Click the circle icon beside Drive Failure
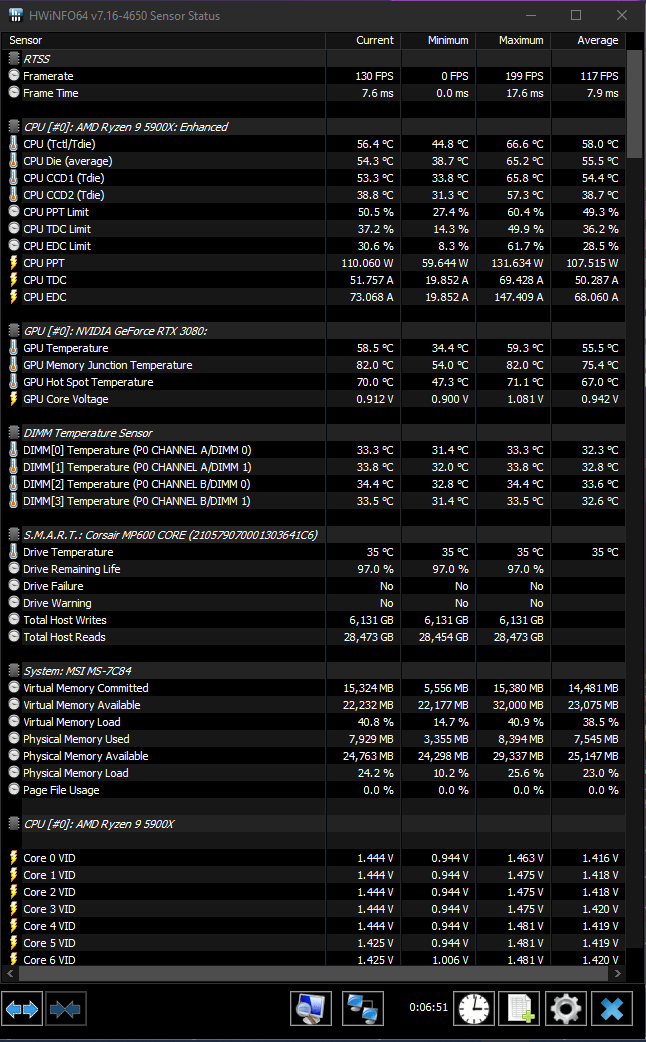Viewport: 646px width, 1042px height. 14,585
